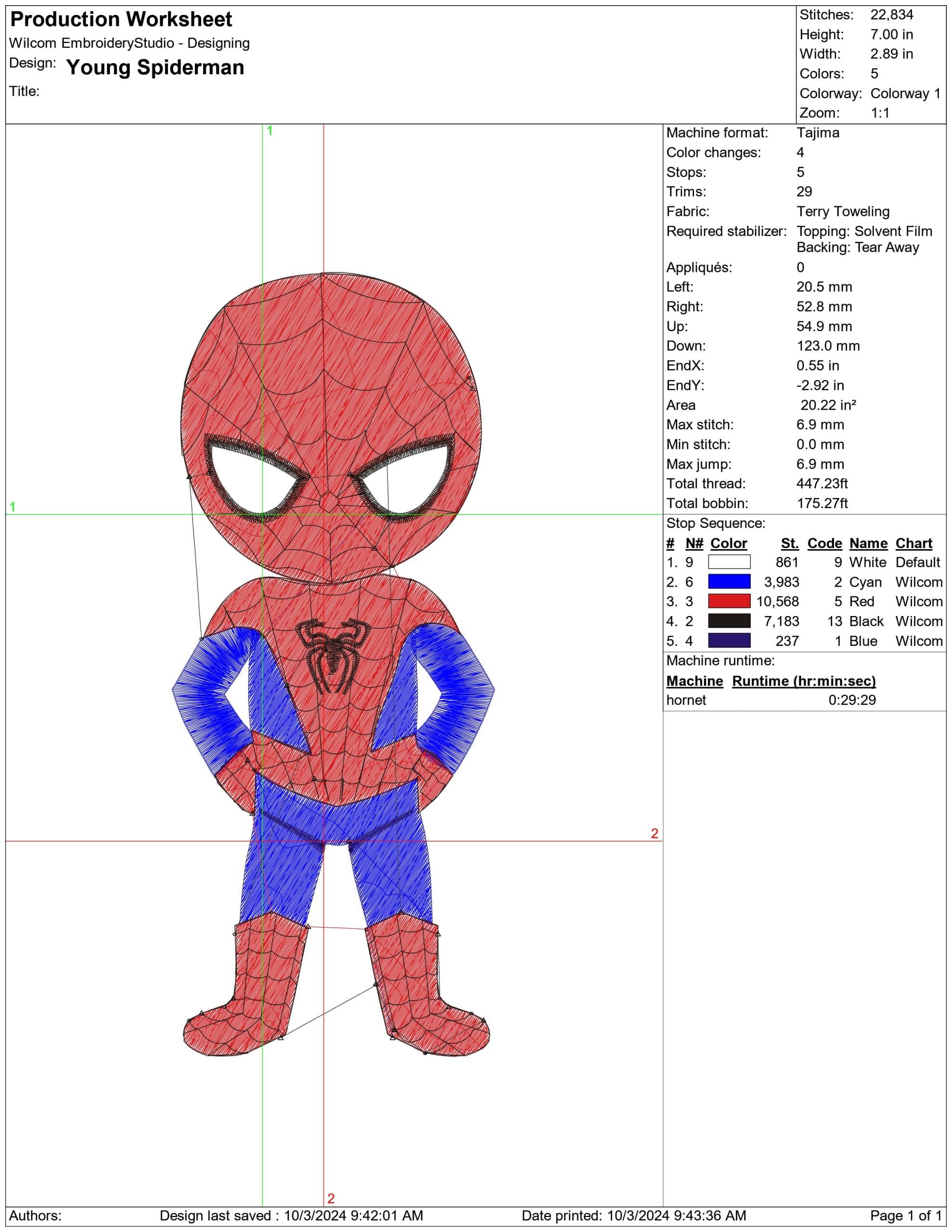Viewport: 952px width, 1232px height.
Task: Click the 'Name' column header
Action: (x=868, y=543)
